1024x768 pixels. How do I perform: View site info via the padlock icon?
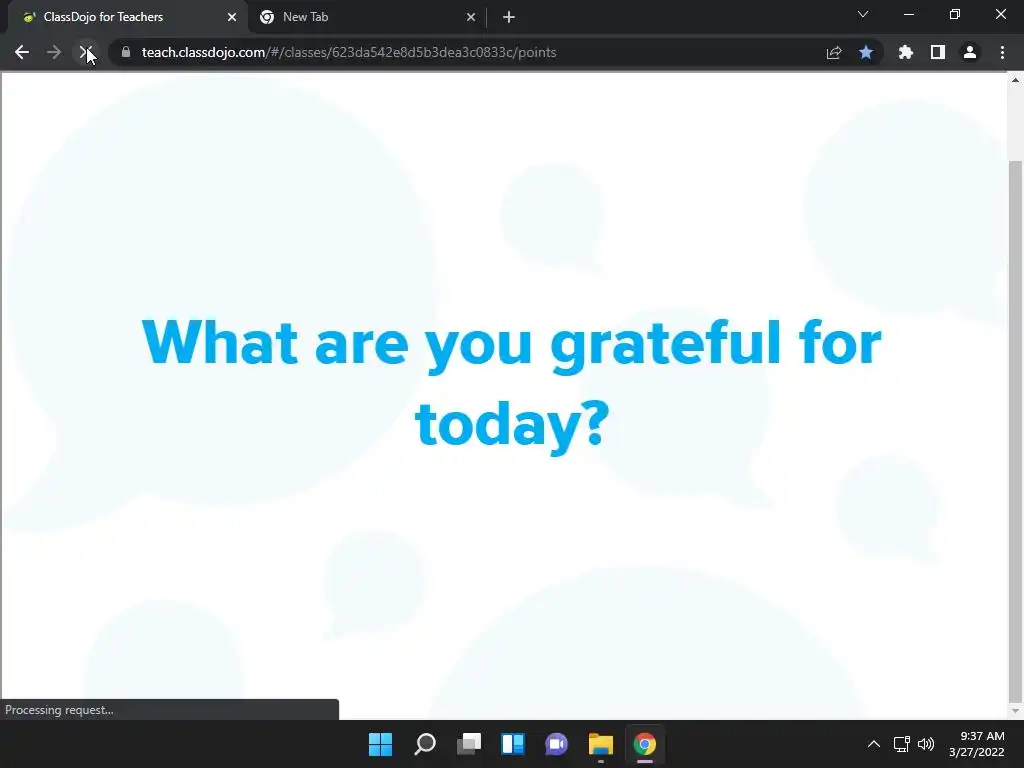[126, 52]
